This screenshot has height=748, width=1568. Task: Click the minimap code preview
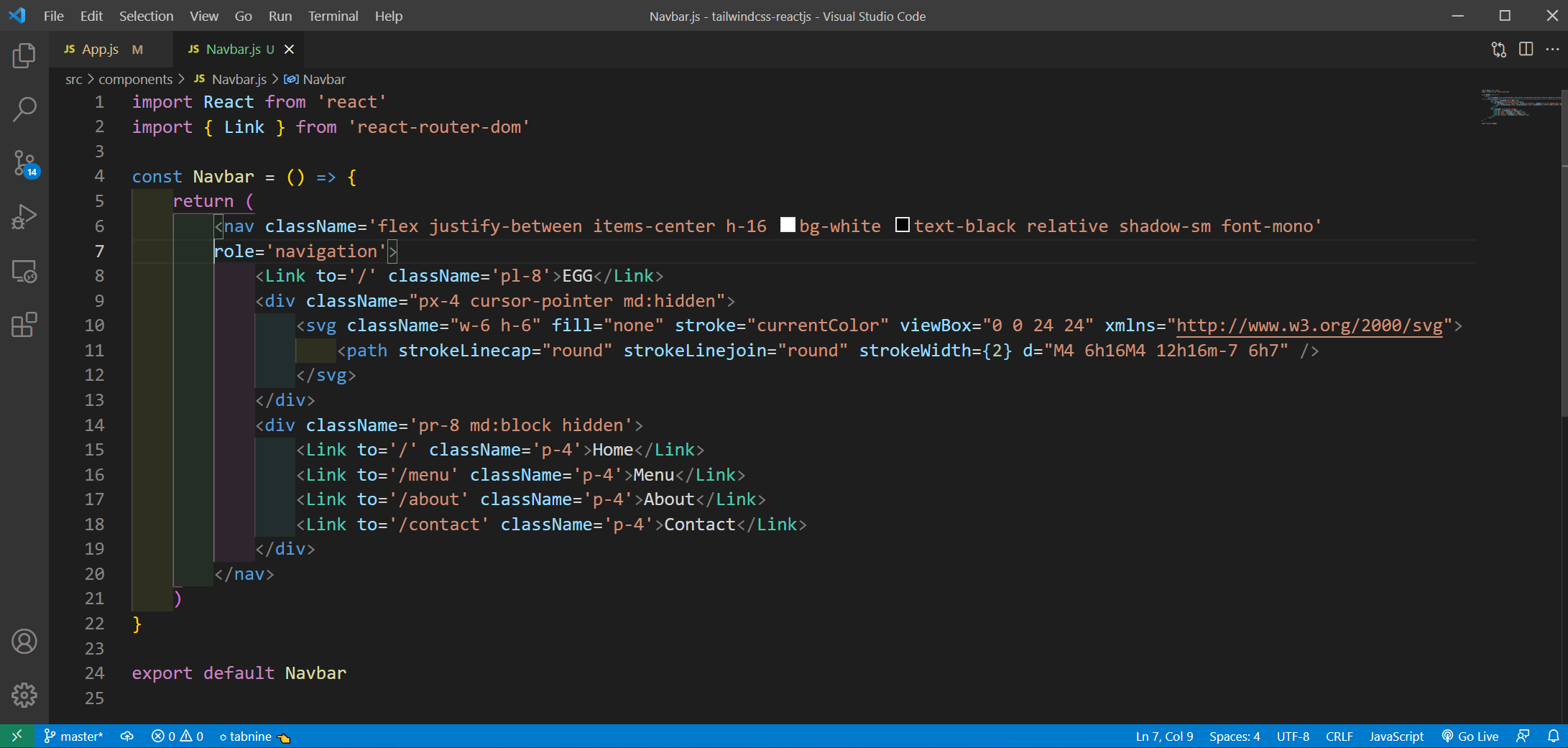click(1520, 106)
